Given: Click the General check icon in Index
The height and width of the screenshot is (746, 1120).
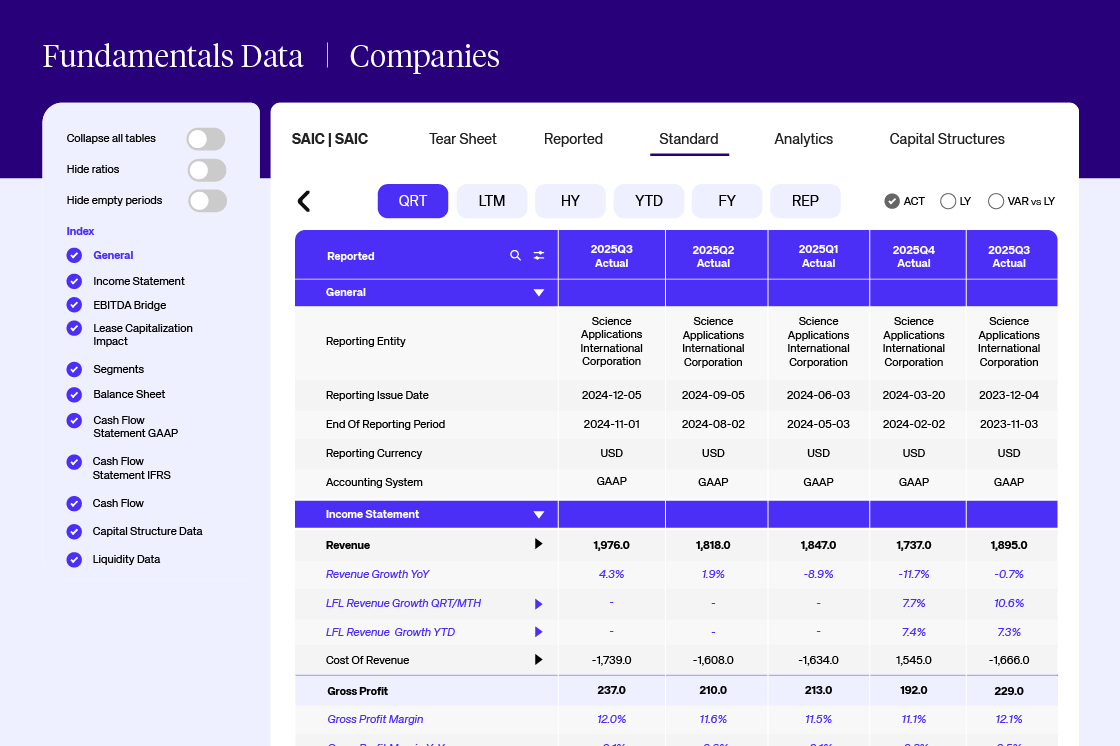Looking at the screenshot, I should [x=74, y=255].
